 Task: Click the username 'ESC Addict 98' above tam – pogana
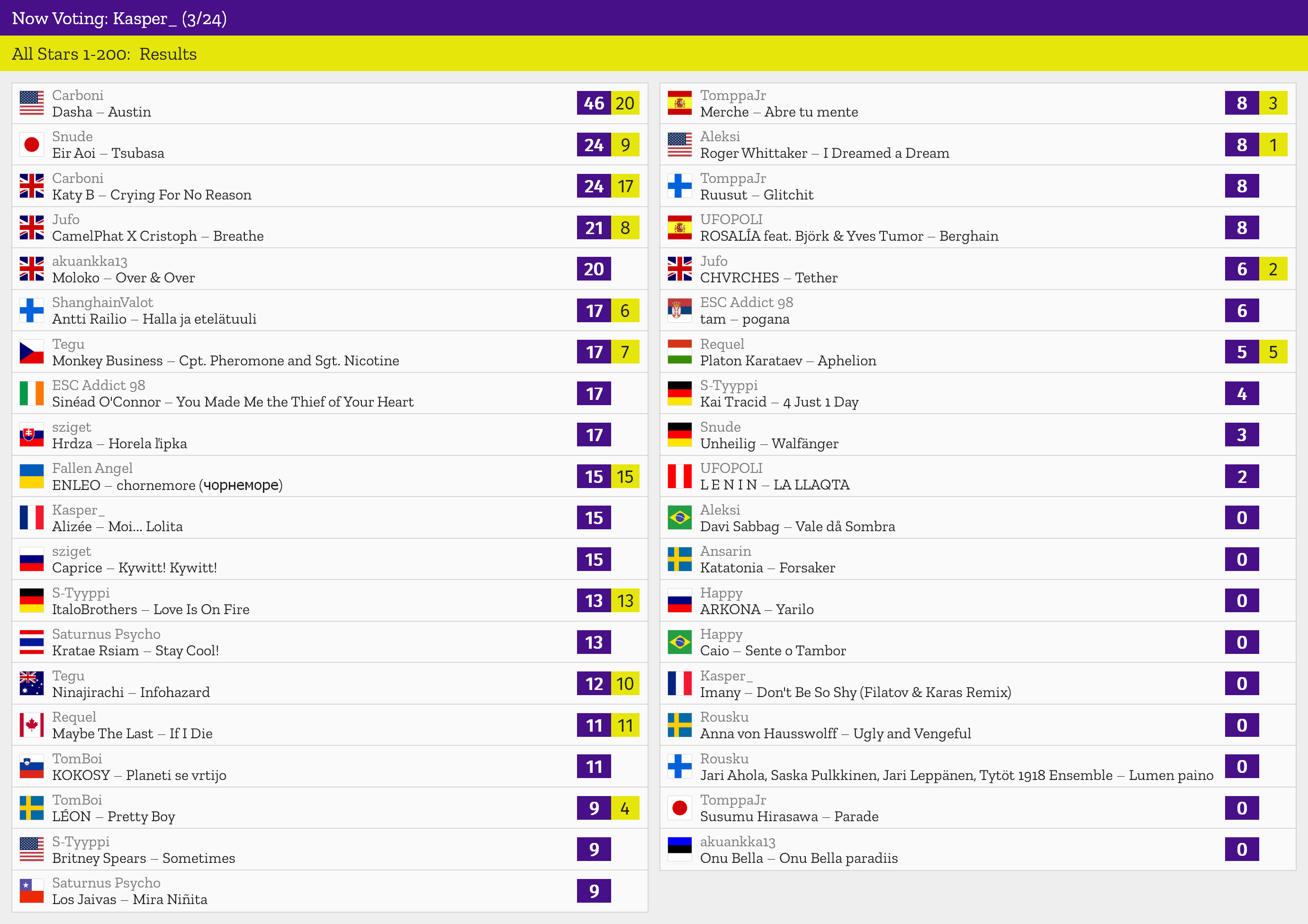(x=746, y=302)
